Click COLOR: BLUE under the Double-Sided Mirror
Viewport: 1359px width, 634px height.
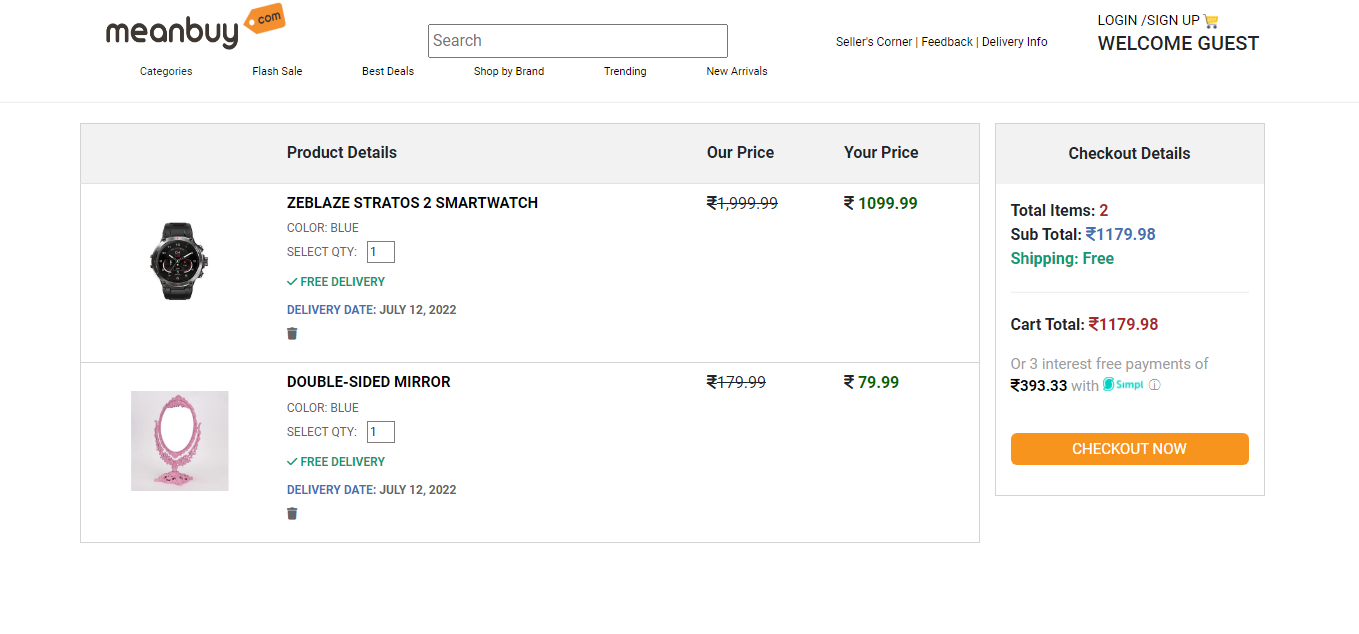coord(323,408)
